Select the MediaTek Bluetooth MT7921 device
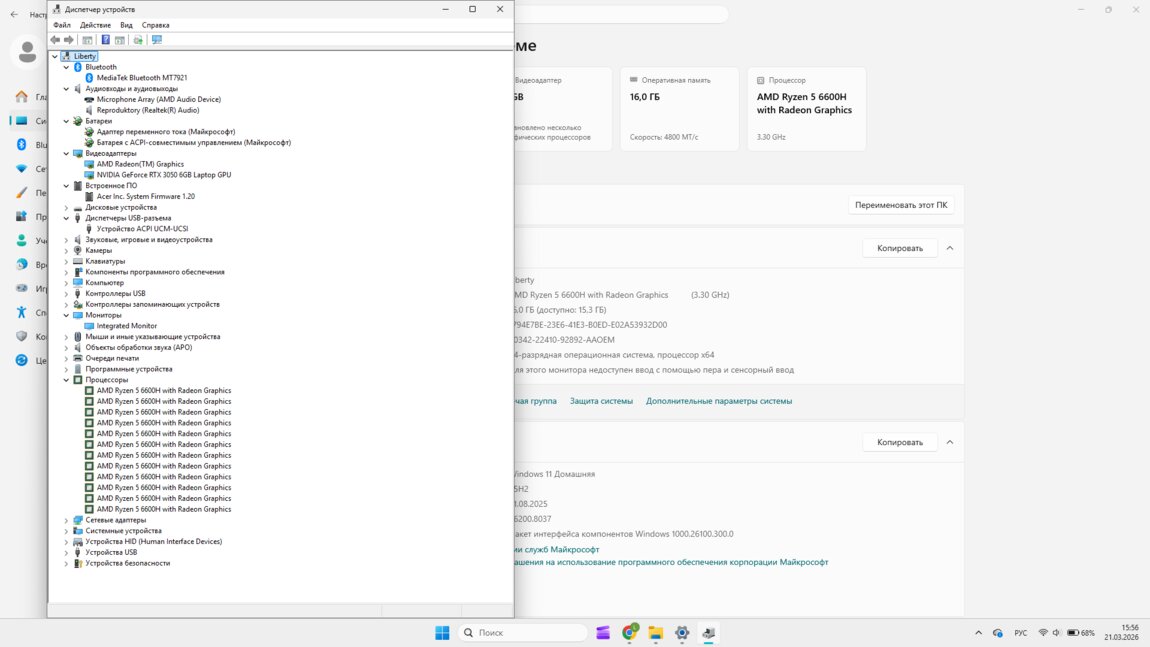Viewport: 1150px width, 647px height. pos(141,78)
